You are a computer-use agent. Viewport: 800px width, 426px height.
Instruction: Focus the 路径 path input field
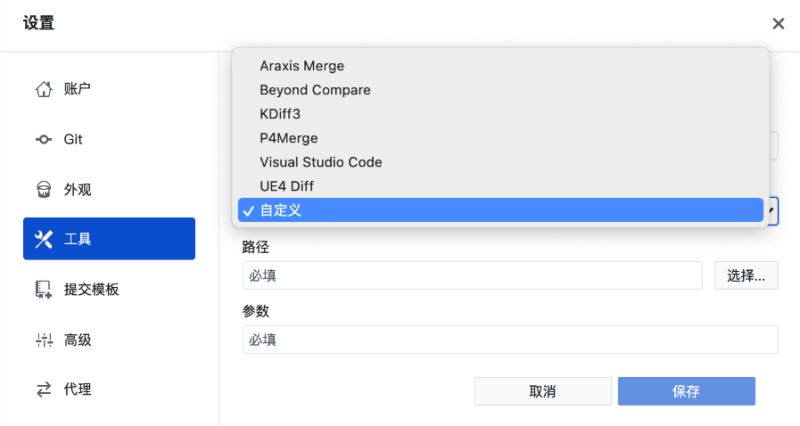pos(472,276)
